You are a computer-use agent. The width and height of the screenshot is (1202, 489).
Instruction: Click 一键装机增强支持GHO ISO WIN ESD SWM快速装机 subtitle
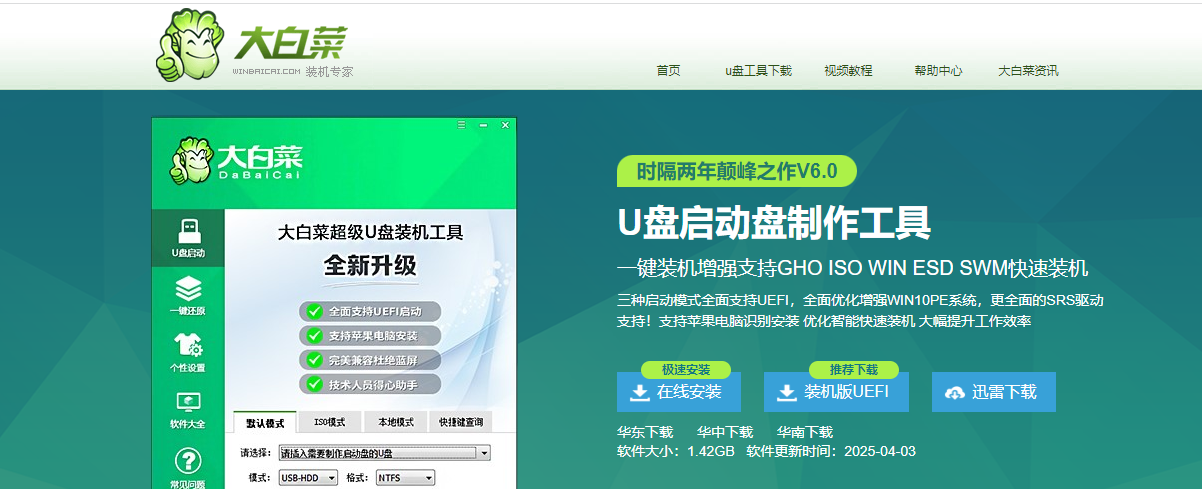click(853, 269)
